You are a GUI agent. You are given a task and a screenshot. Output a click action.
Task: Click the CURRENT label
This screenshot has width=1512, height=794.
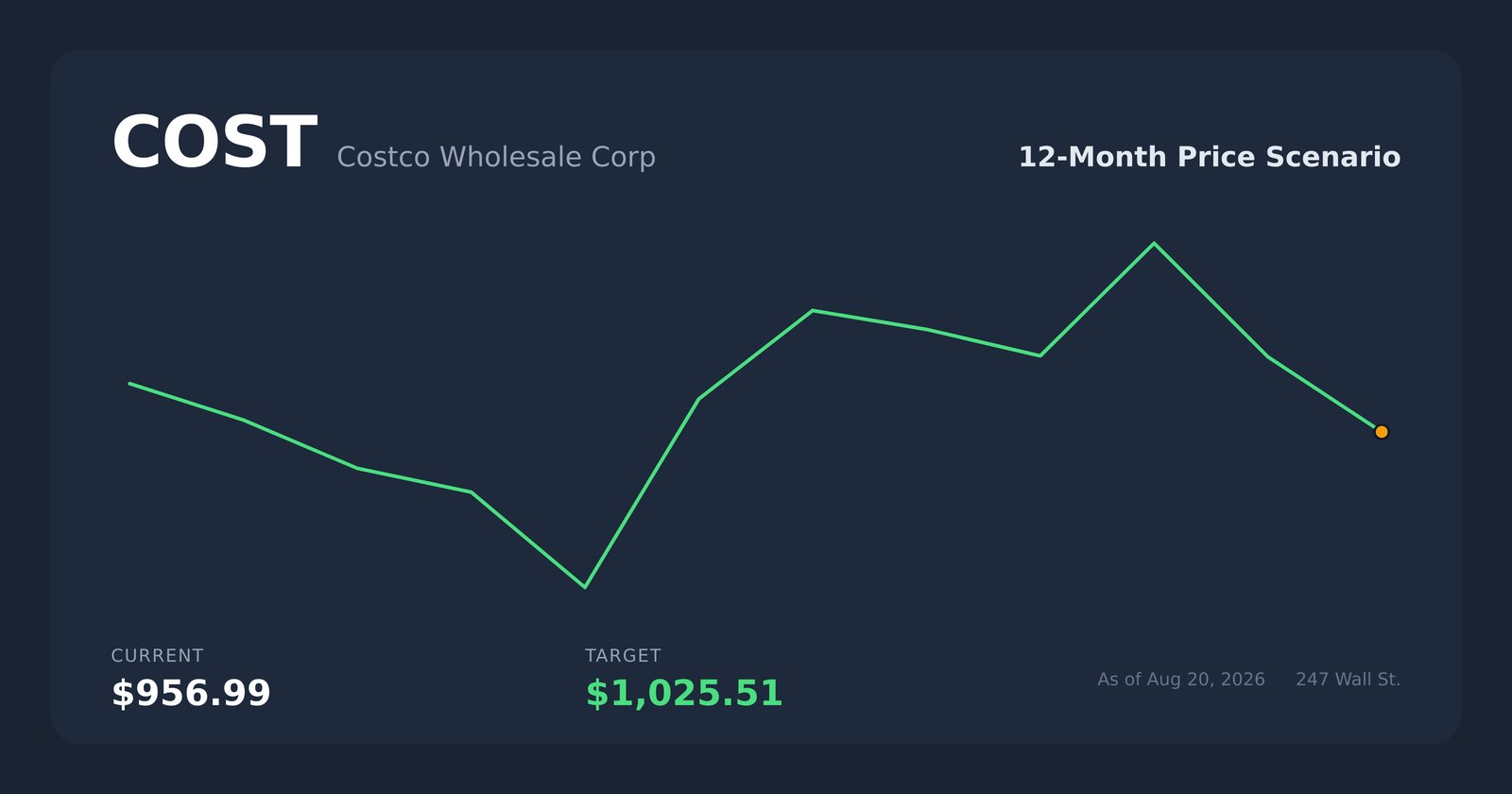point(157,656)
